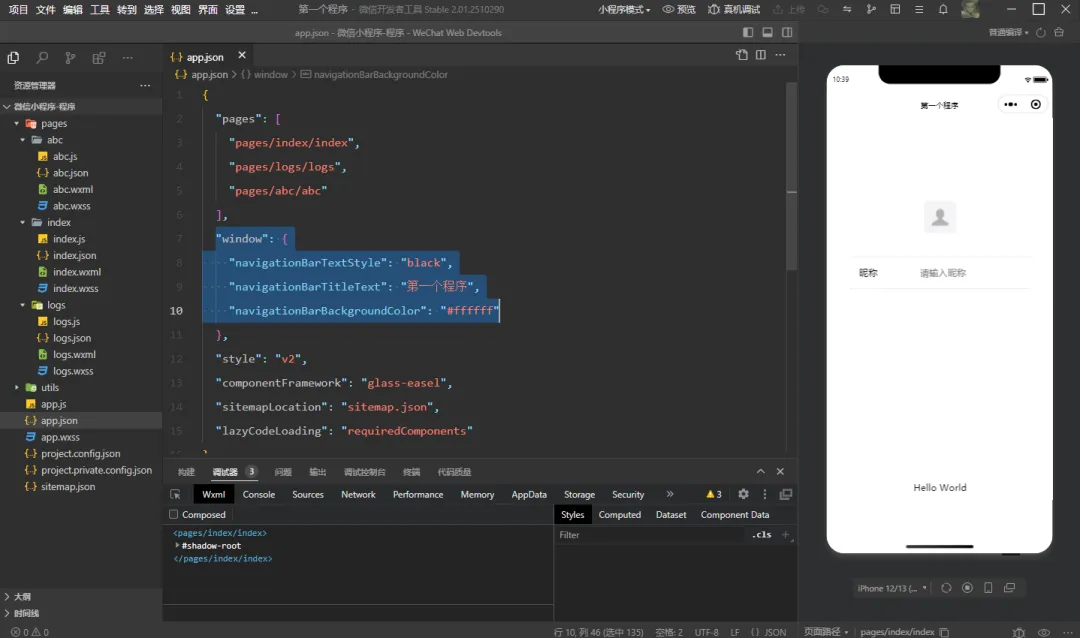Show more devtools tabs chevron
Screen dimensions: 1080x638
coord(669,494)
